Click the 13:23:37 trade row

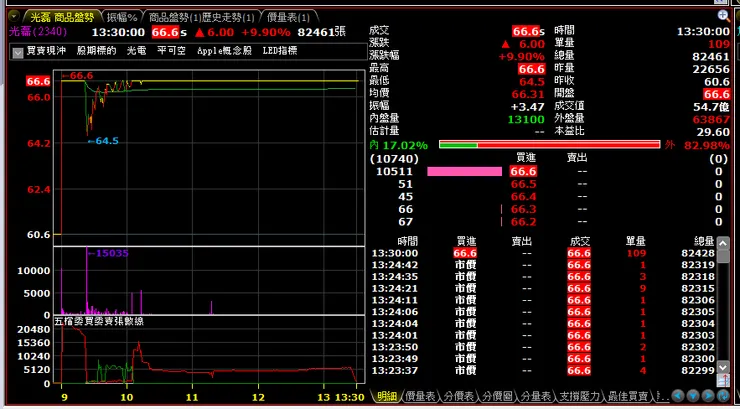544,370
